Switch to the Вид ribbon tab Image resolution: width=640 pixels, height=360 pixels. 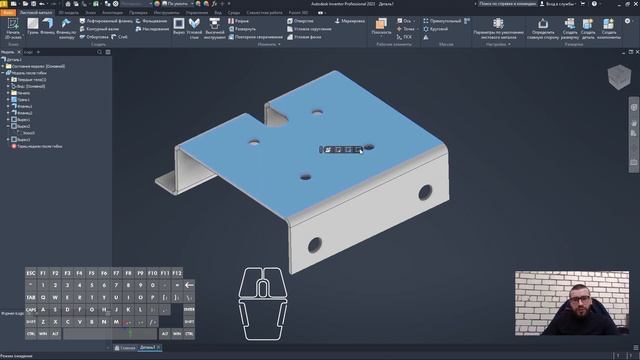pos(218,13)
